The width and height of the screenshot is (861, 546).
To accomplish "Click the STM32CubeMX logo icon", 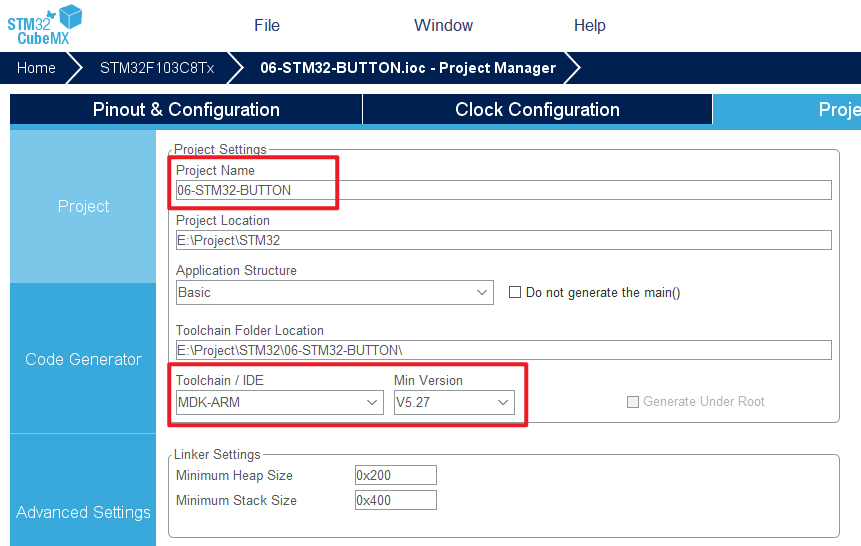I will pos(45,24).
